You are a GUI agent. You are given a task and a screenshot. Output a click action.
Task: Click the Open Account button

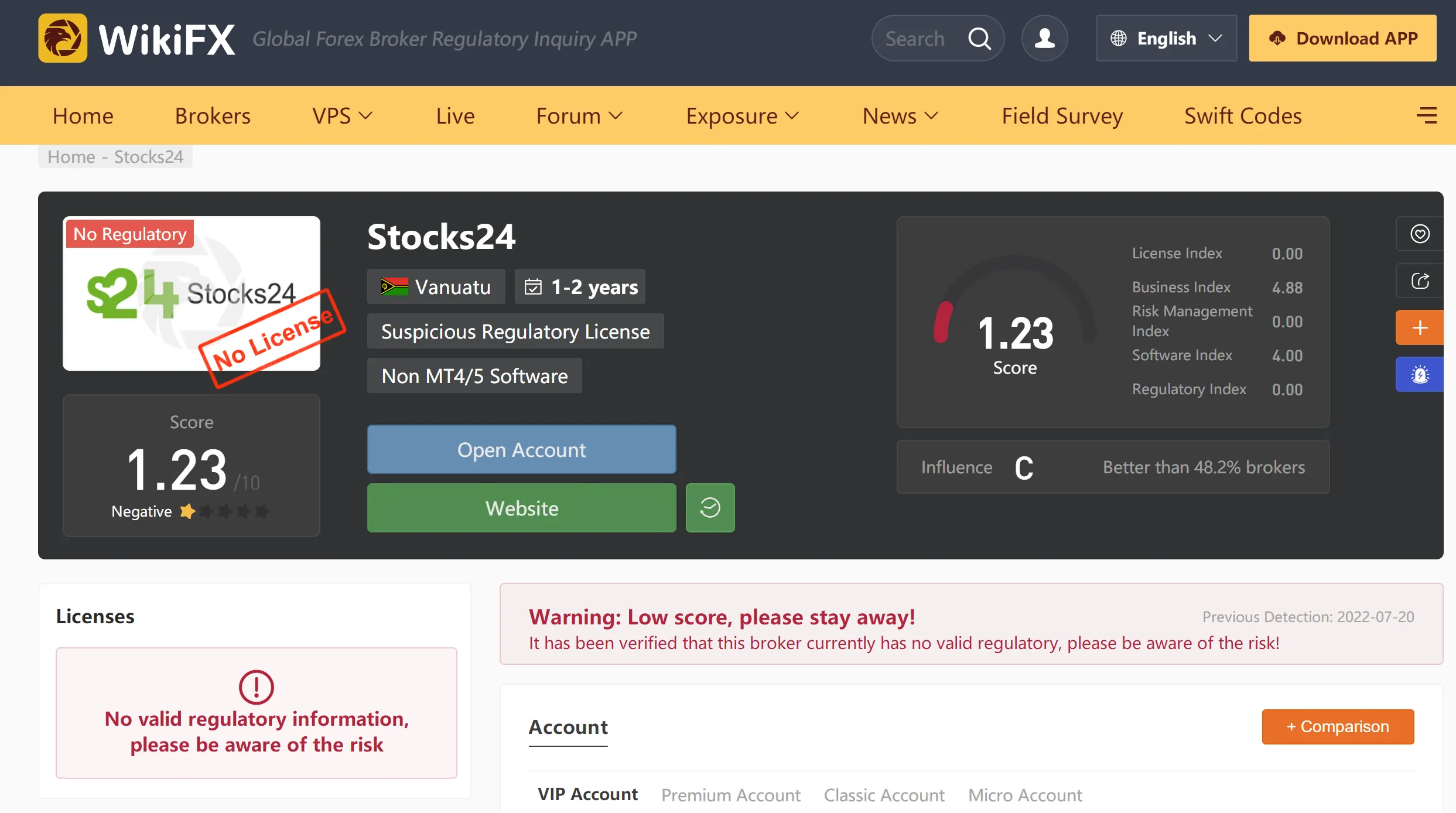coord(521,450)
